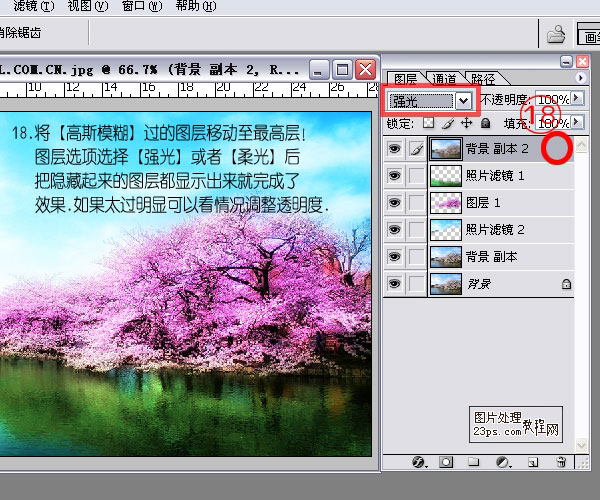This screenshot has height=500, width=600.
Task: Select the 背景 副本 layer thumbnail
Action: (446, 257)
